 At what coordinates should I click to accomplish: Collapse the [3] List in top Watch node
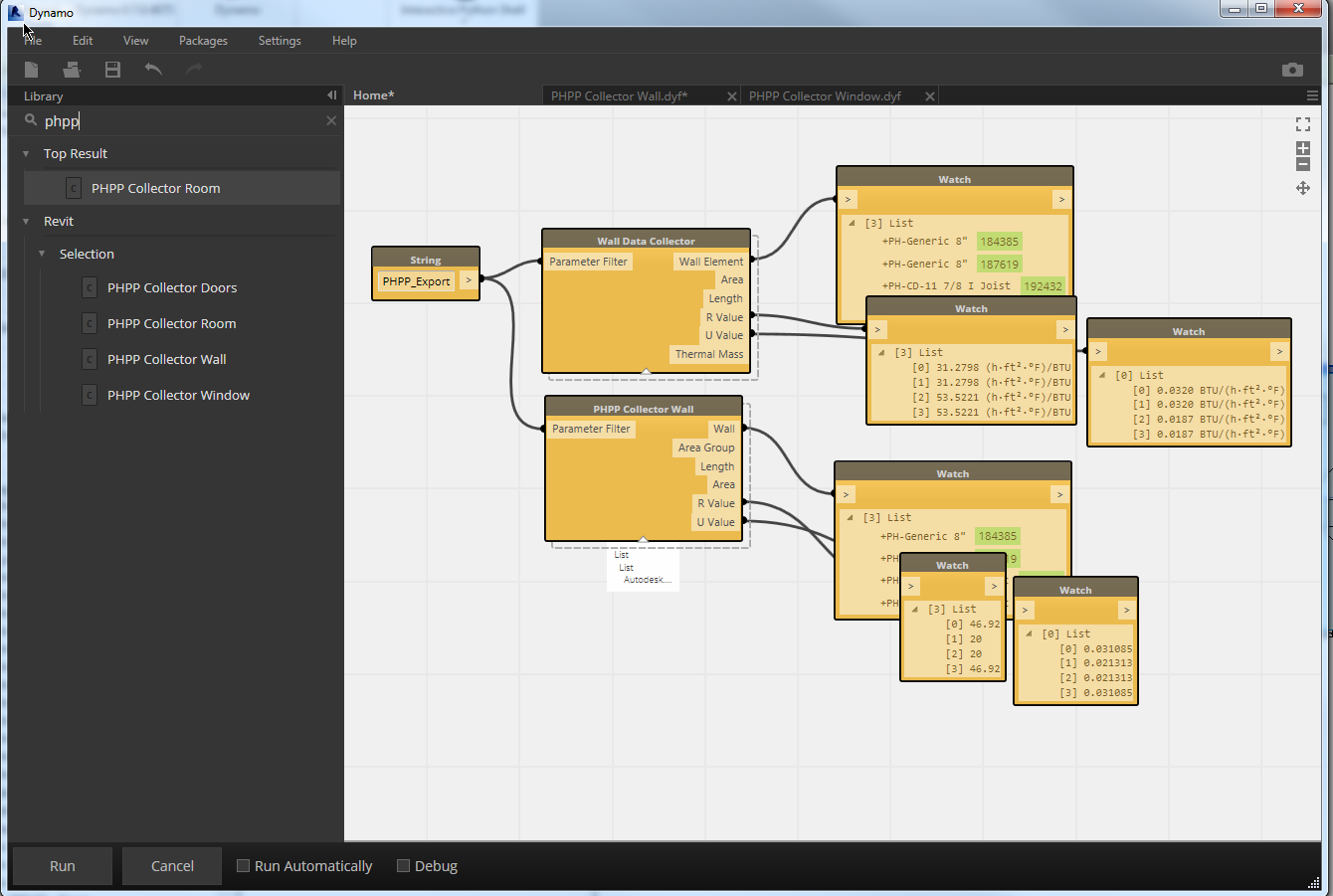(852, 223)
